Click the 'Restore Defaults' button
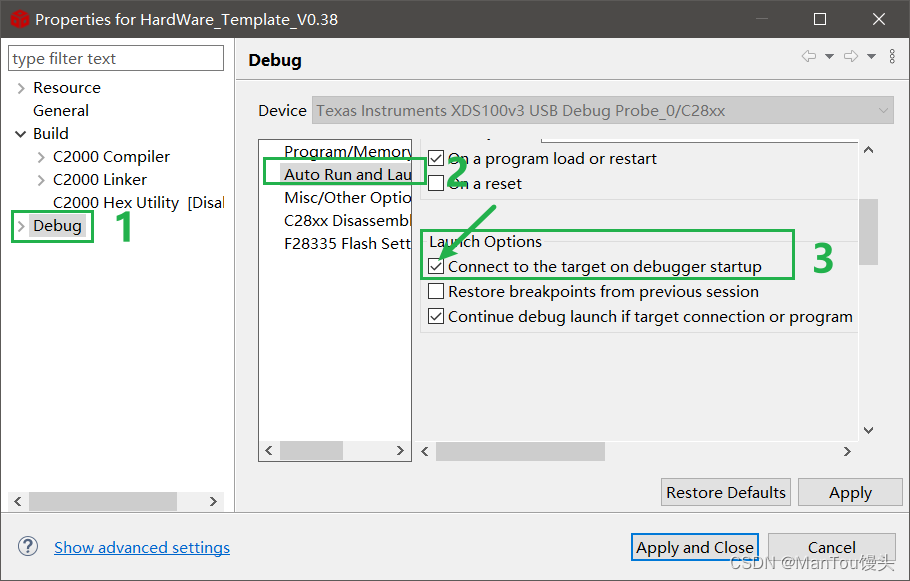The height and width of the screenshot is (581, 910). (x=725, y=492)
